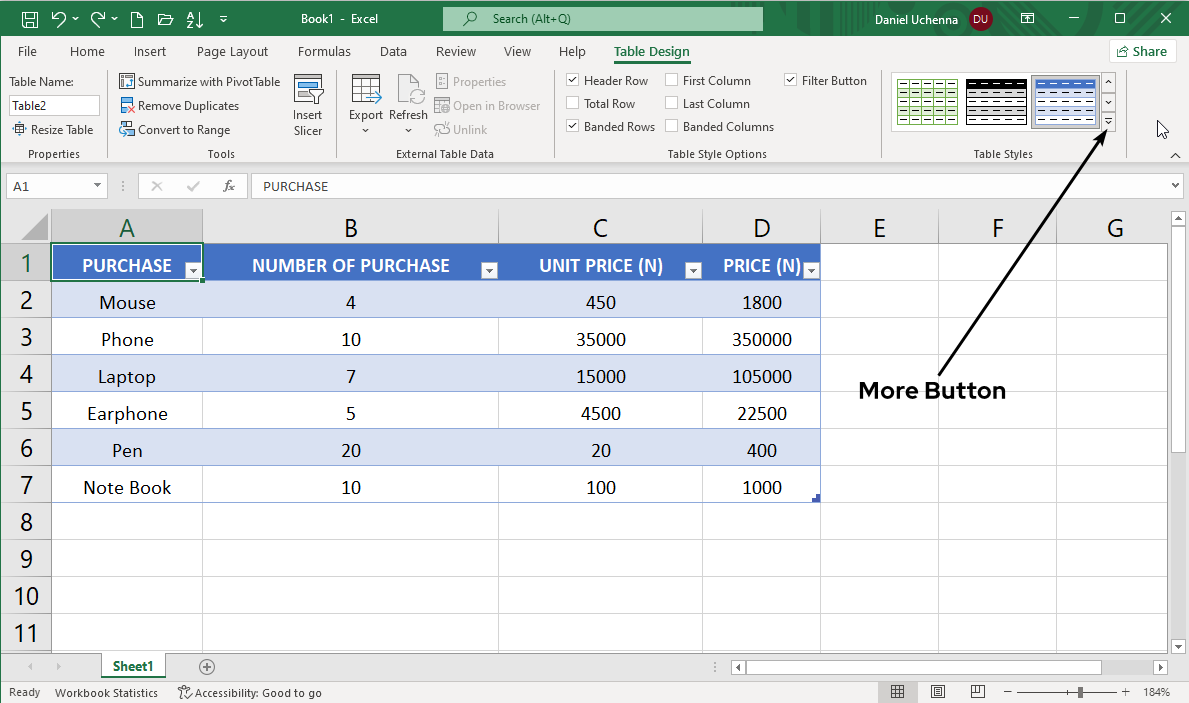The width and height of the screenshot is (1189, 703).
Task: Enable the Total Row checkbox
Action: tap(573, 103)
